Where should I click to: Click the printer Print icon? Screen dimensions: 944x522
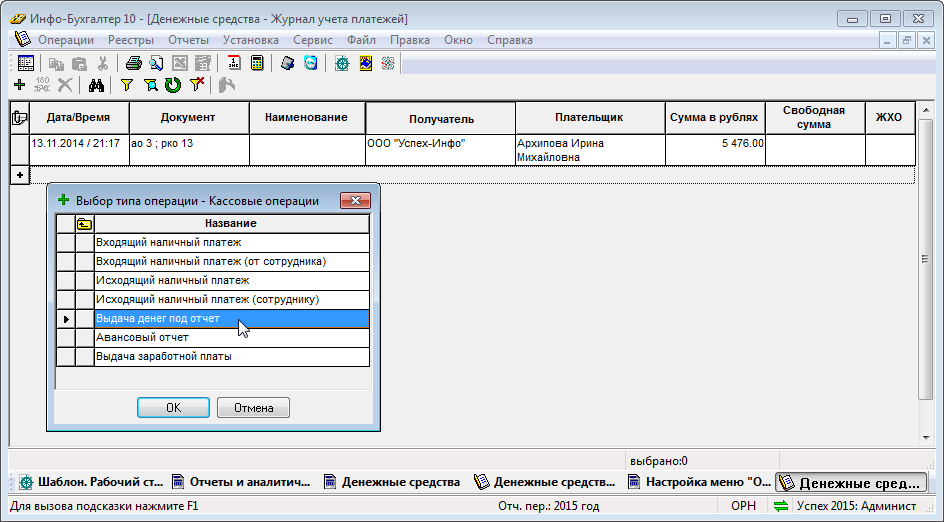[134, 63]
